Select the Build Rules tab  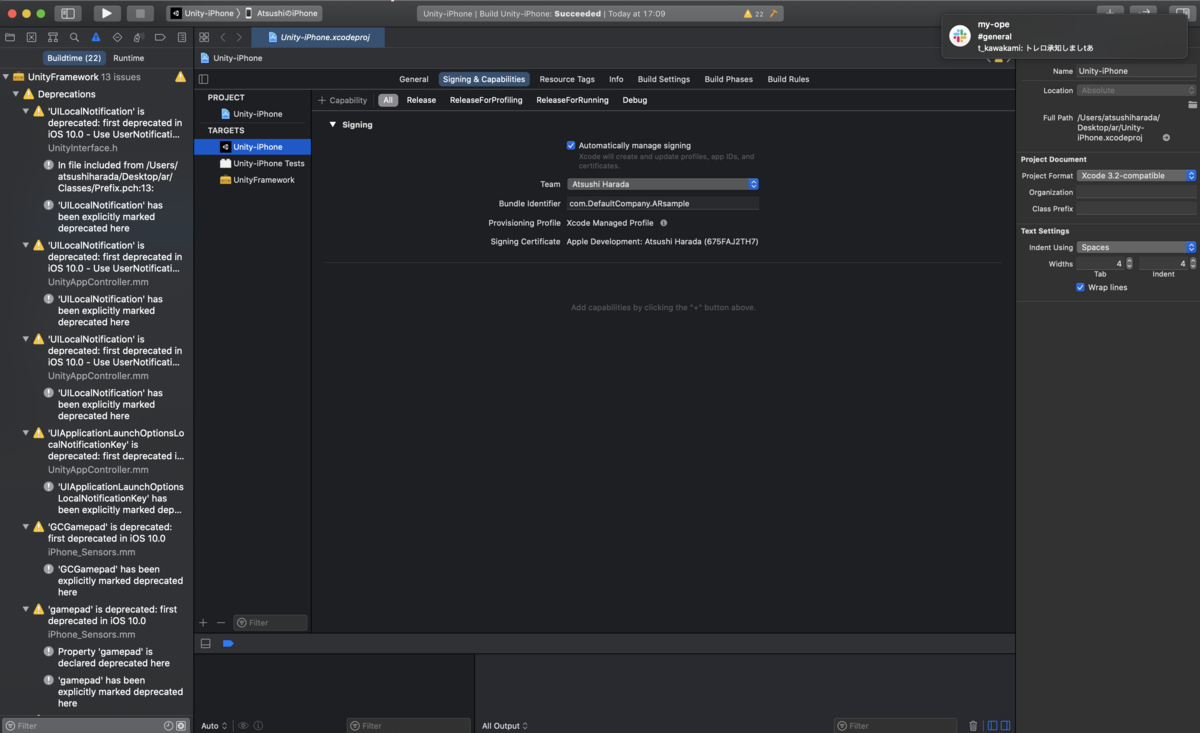point(788,79)
